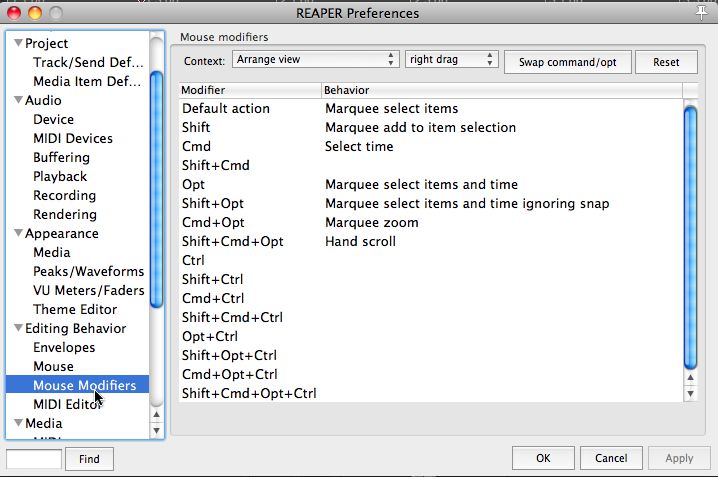Select the Default action row
The image size is (718, 477).
click(431, 108)
